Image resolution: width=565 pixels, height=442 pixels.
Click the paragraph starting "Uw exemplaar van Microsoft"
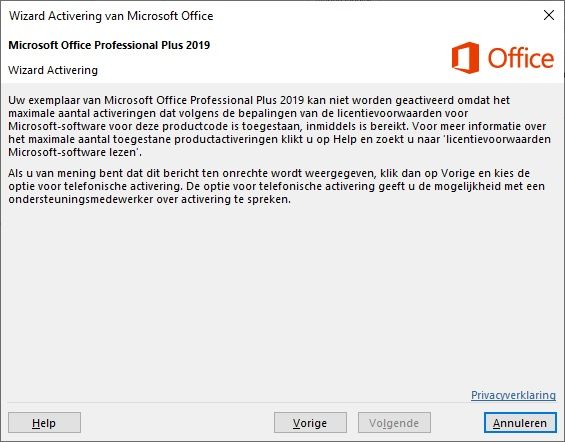click(279, 126)
